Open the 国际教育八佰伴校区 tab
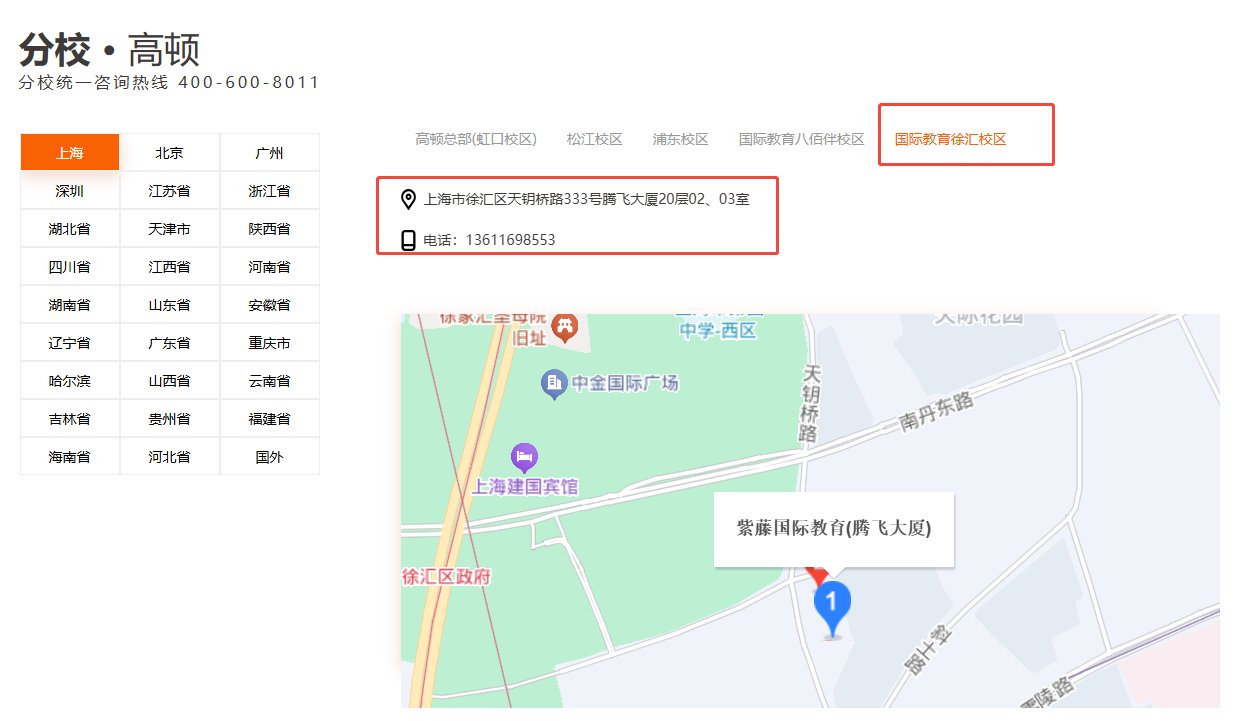 click(x=801, y=139)
